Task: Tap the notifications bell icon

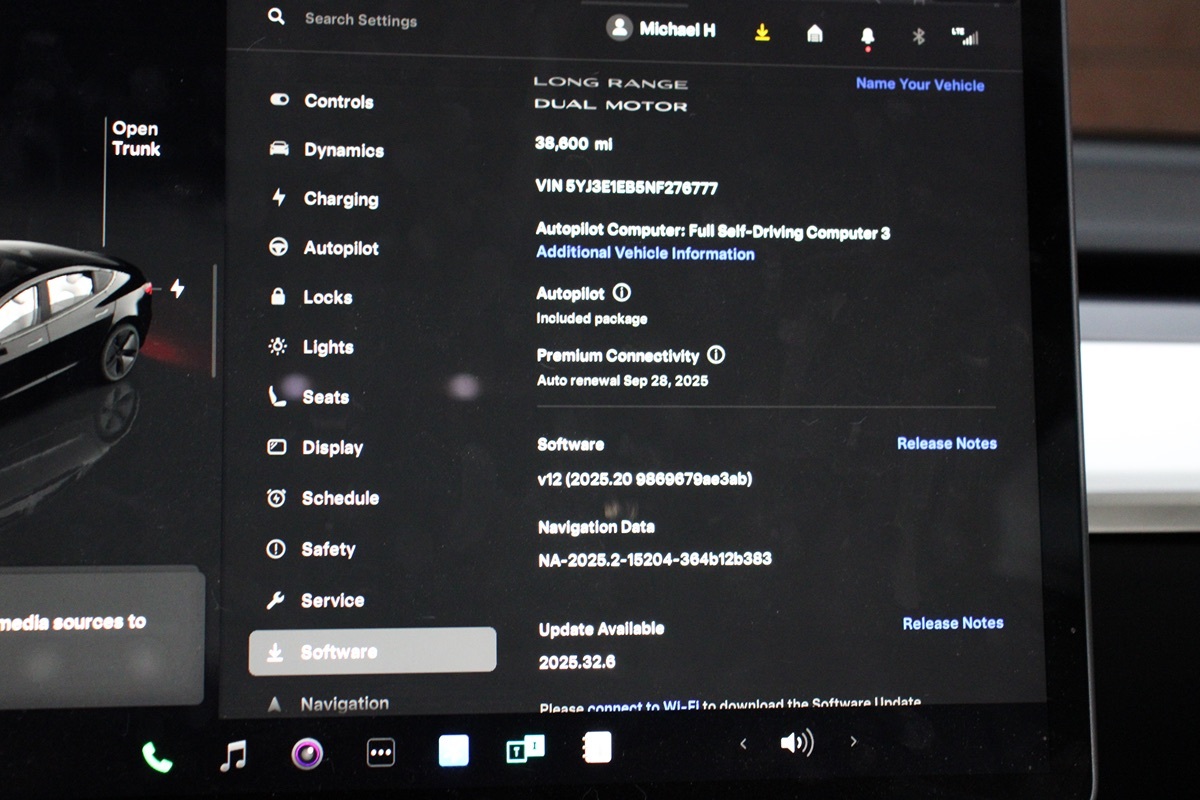Action: (x=867, y=37)
